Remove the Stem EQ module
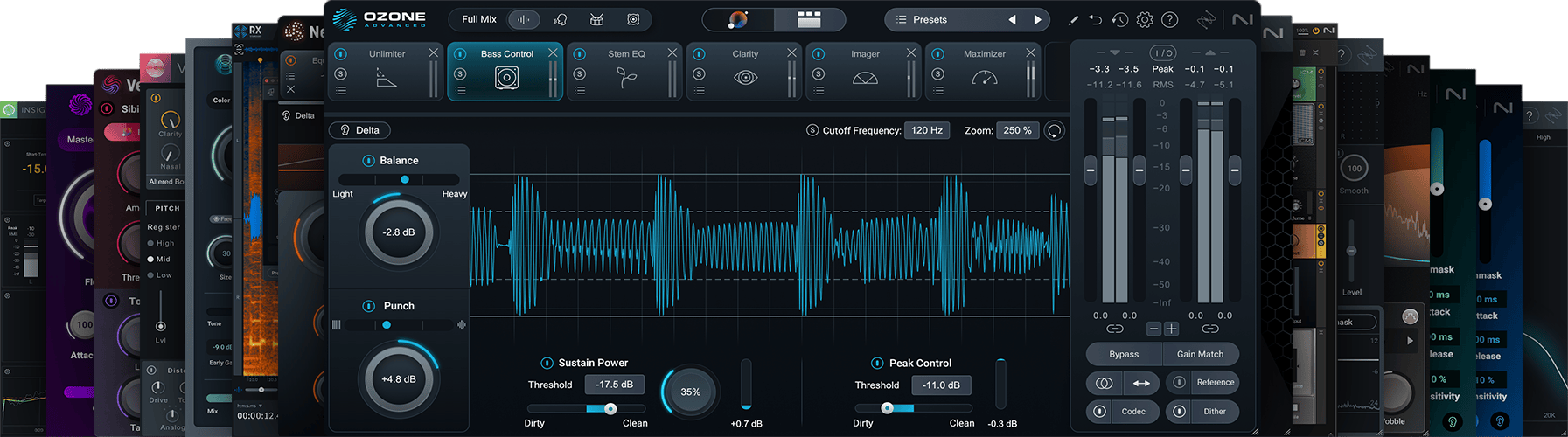 pos(672,53)
